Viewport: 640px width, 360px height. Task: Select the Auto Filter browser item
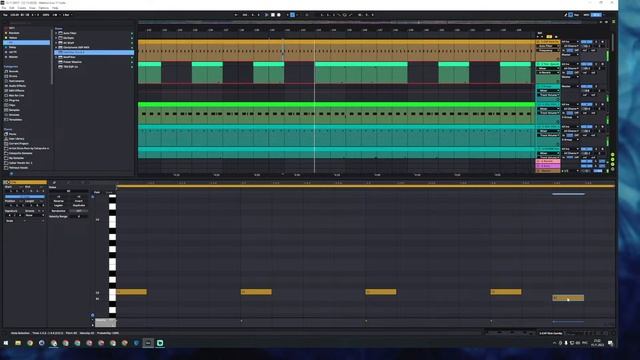(x=69, y=33)
